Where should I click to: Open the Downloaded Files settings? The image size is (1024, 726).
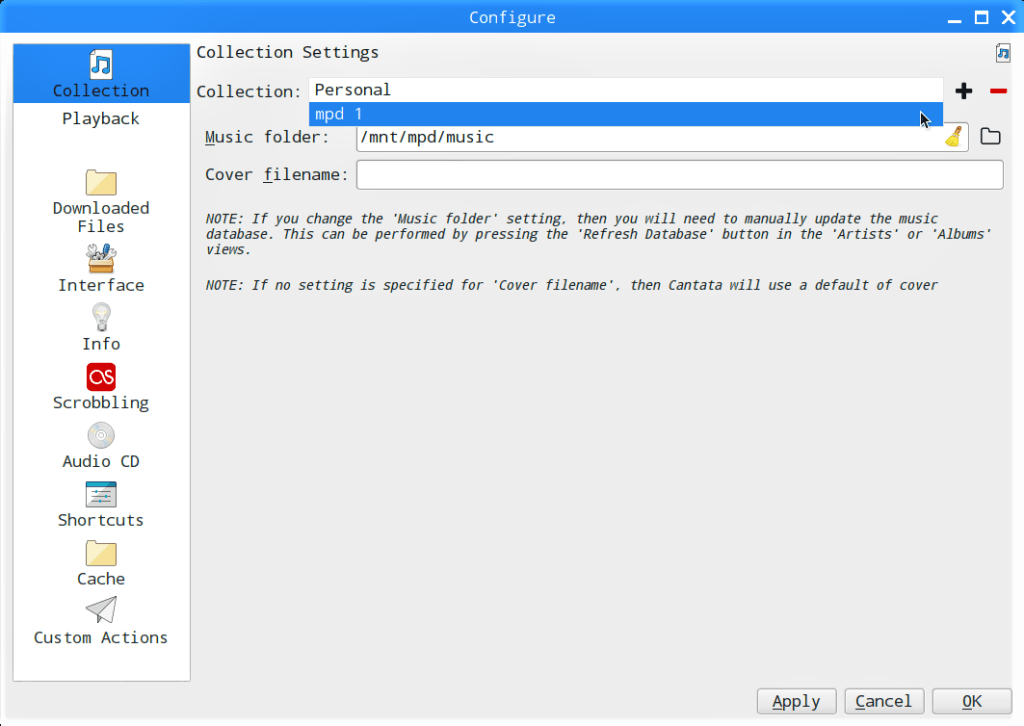coord(101,202)
